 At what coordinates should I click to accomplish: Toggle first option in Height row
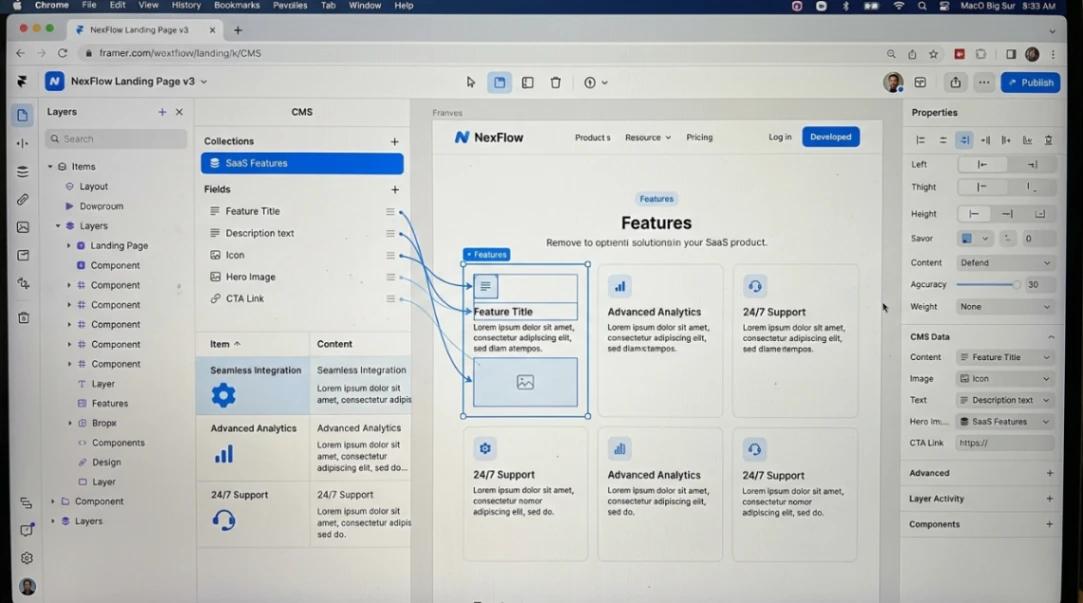coord(974,214)
